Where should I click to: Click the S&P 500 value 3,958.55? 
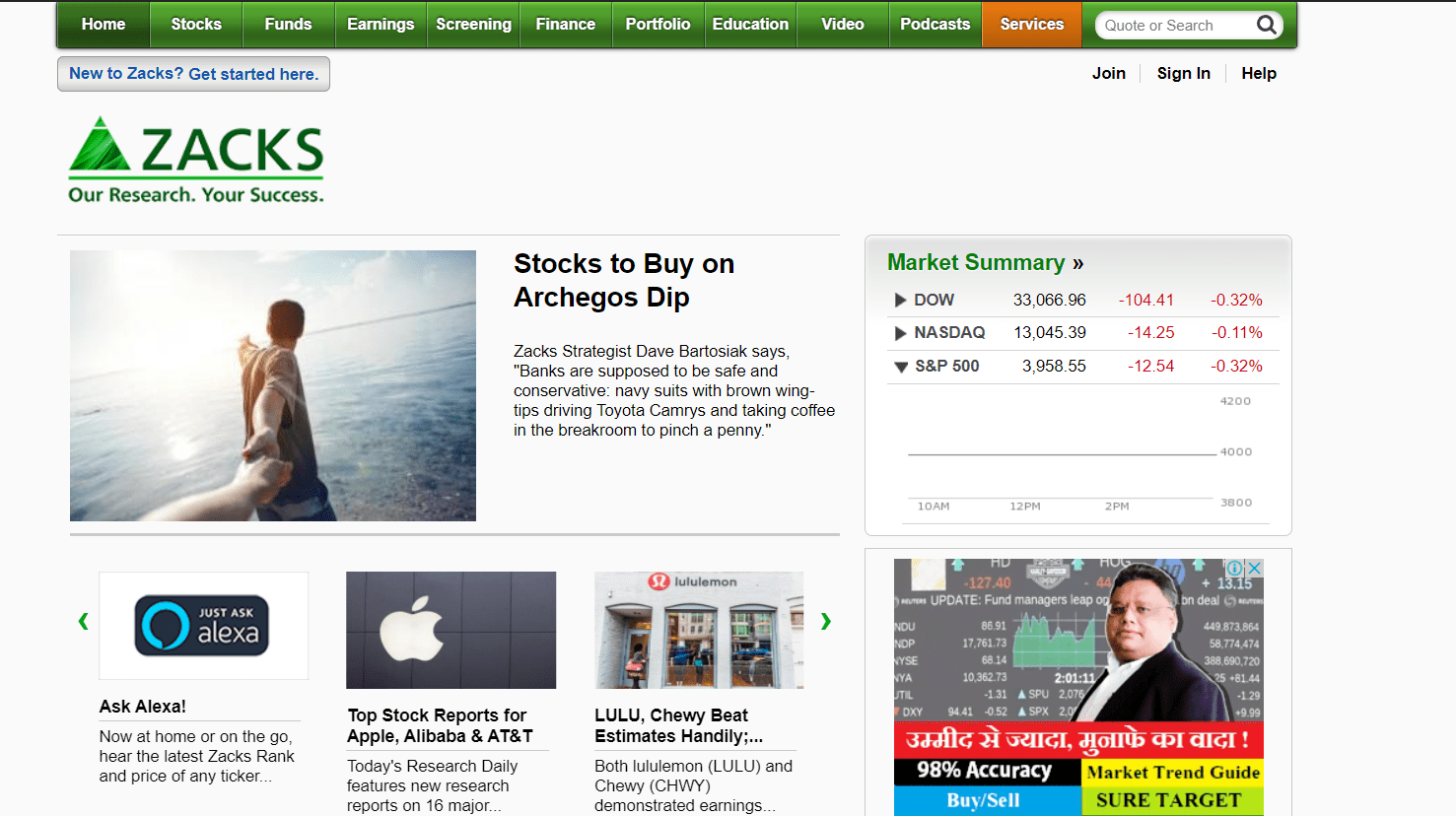coord(1054,367)
